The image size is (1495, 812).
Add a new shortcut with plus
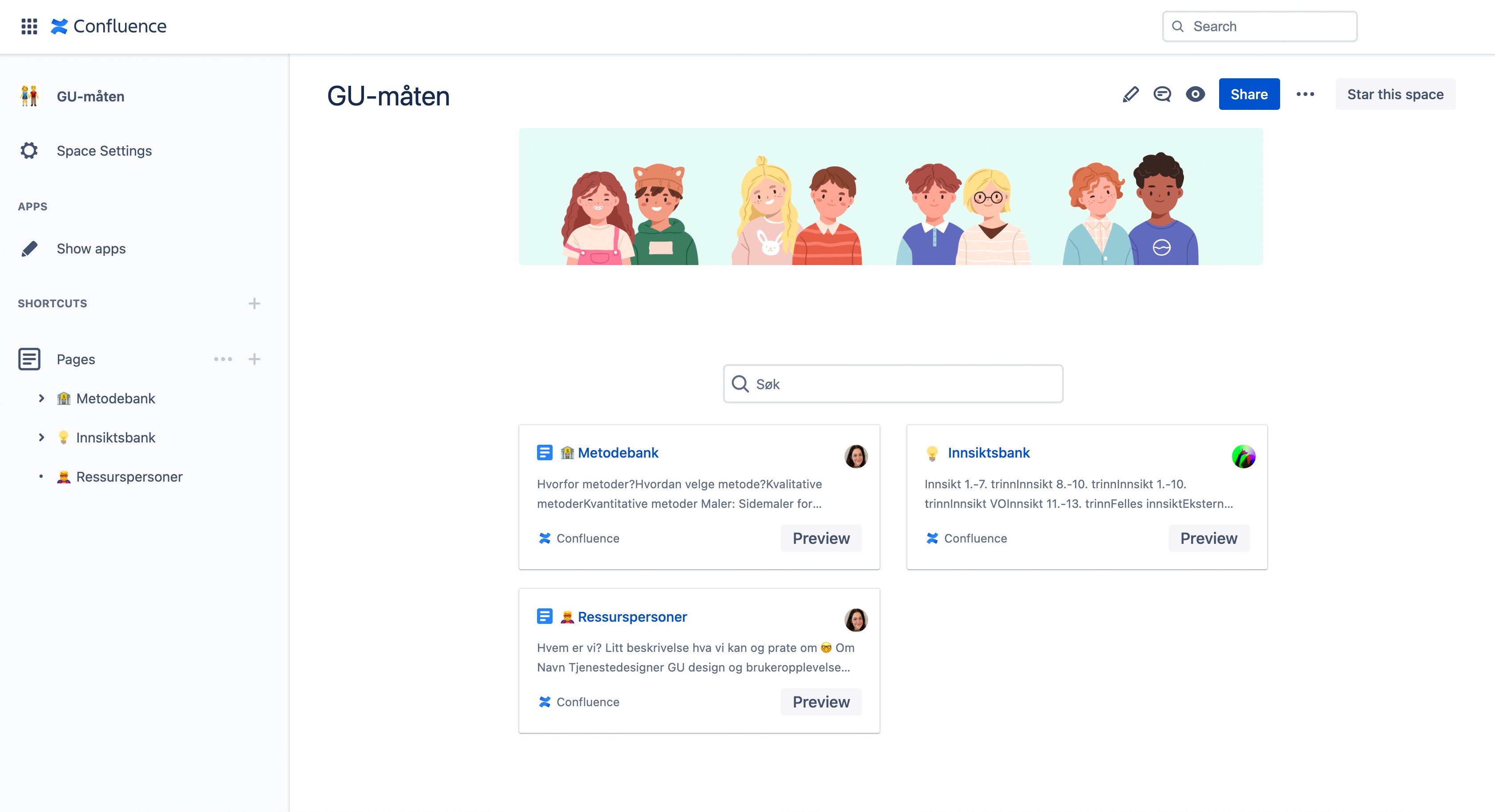click(254, 303)
